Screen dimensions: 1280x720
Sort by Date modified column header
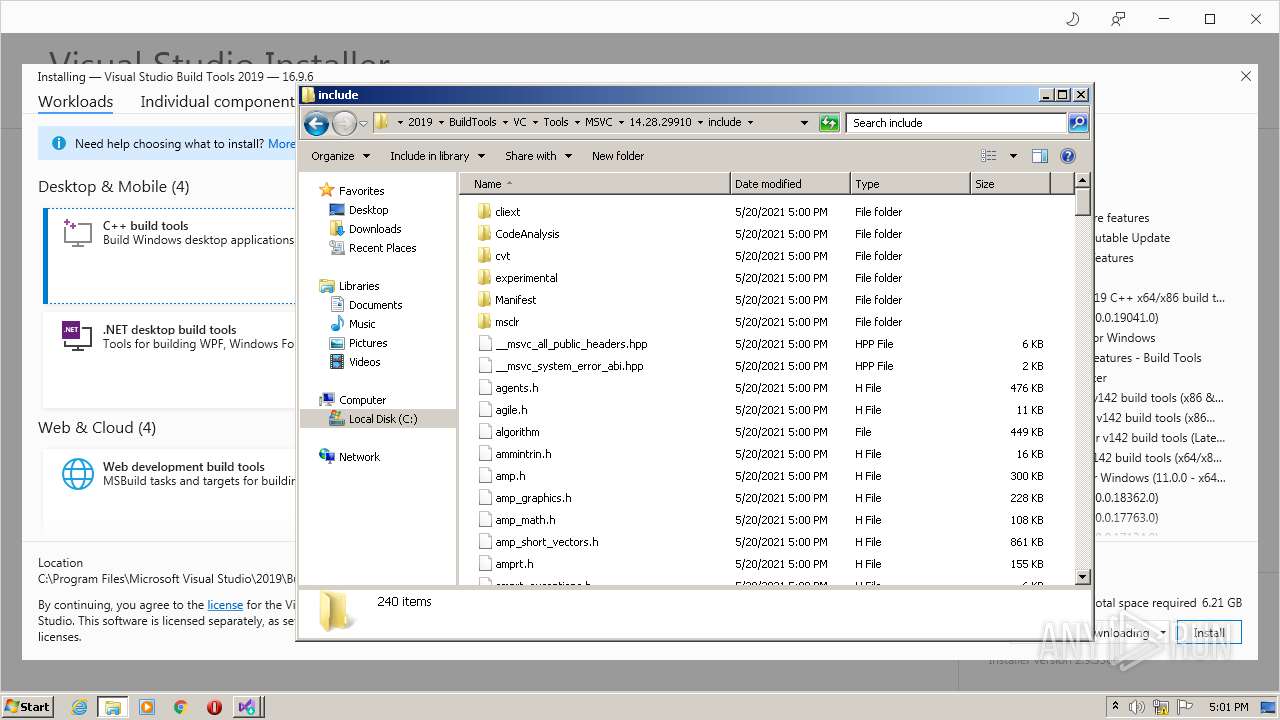pyautogui.click(x=790, y=184)
